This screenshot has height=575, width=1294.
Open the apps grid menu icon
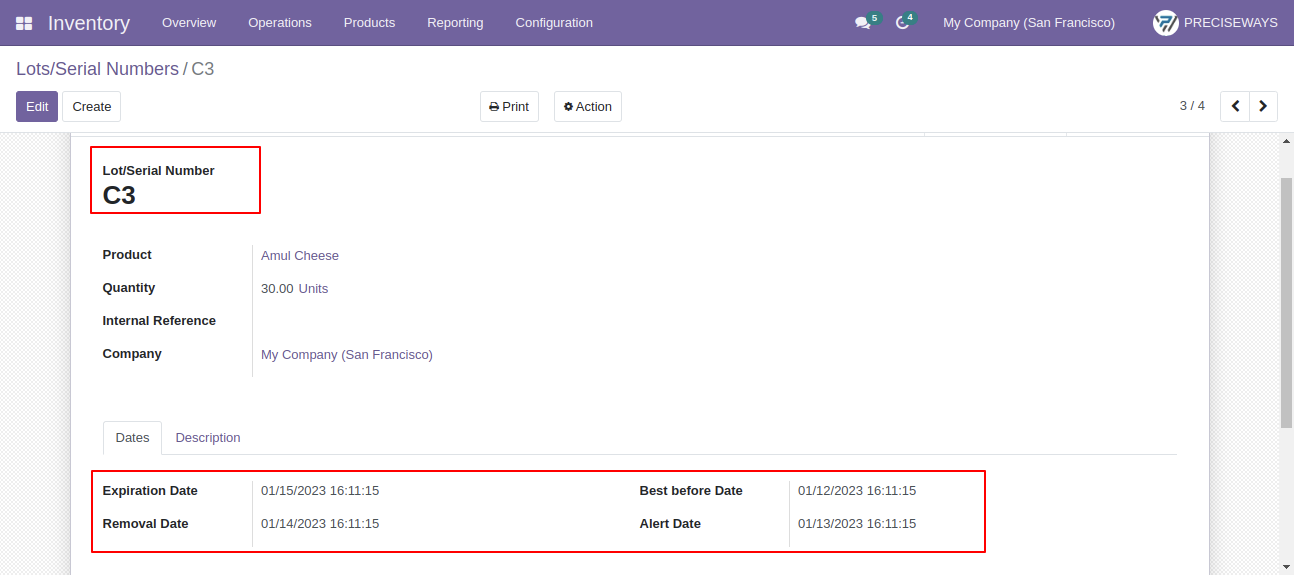(24, 22)
